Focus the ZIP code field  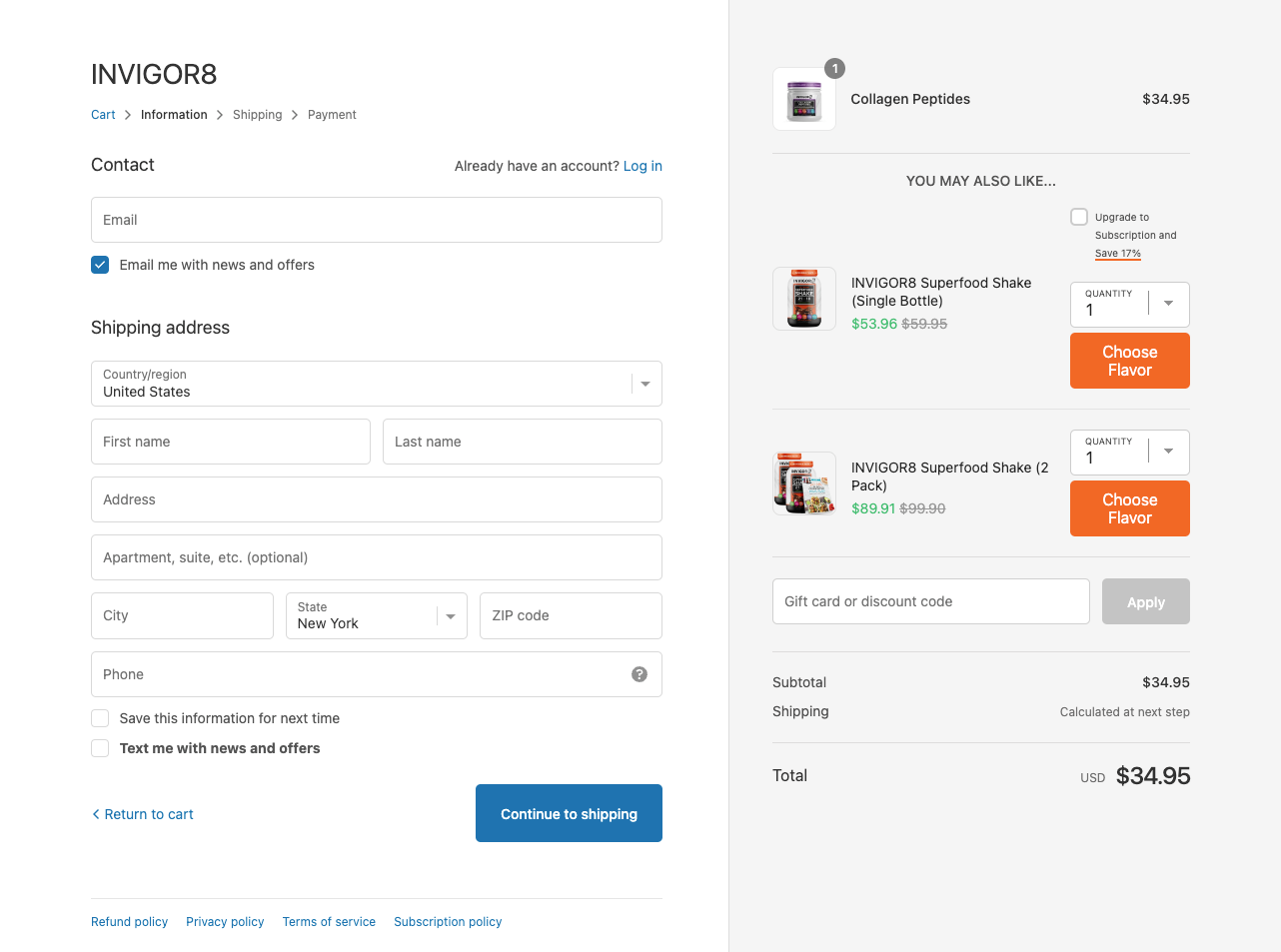(571, 615)
